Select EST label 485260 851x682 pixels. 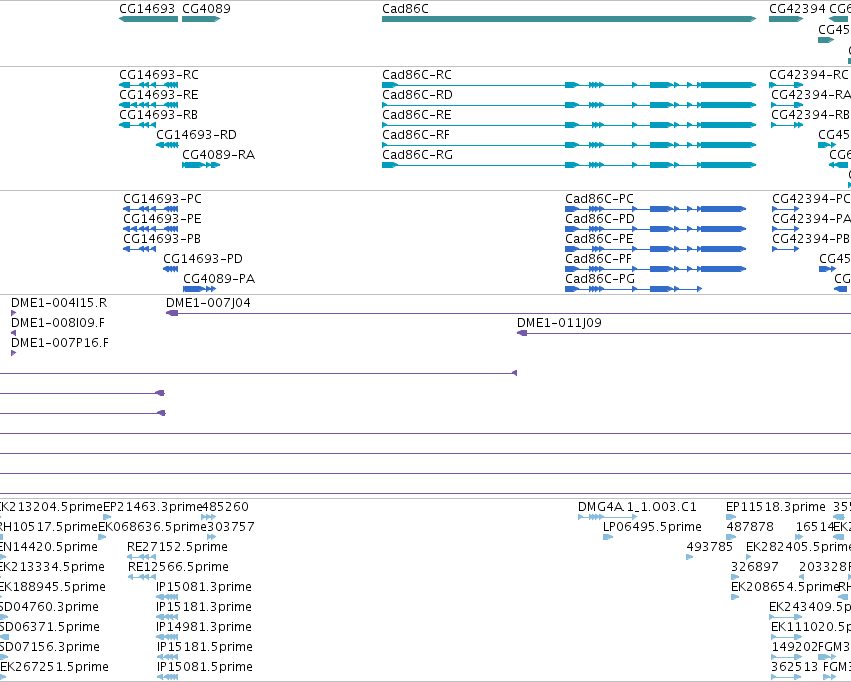[225, 507]
